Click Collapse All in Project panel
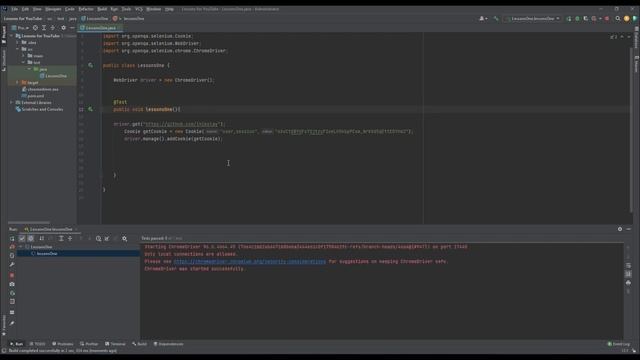The height and width of the screenshot is (360, 640). coord(53,28)
